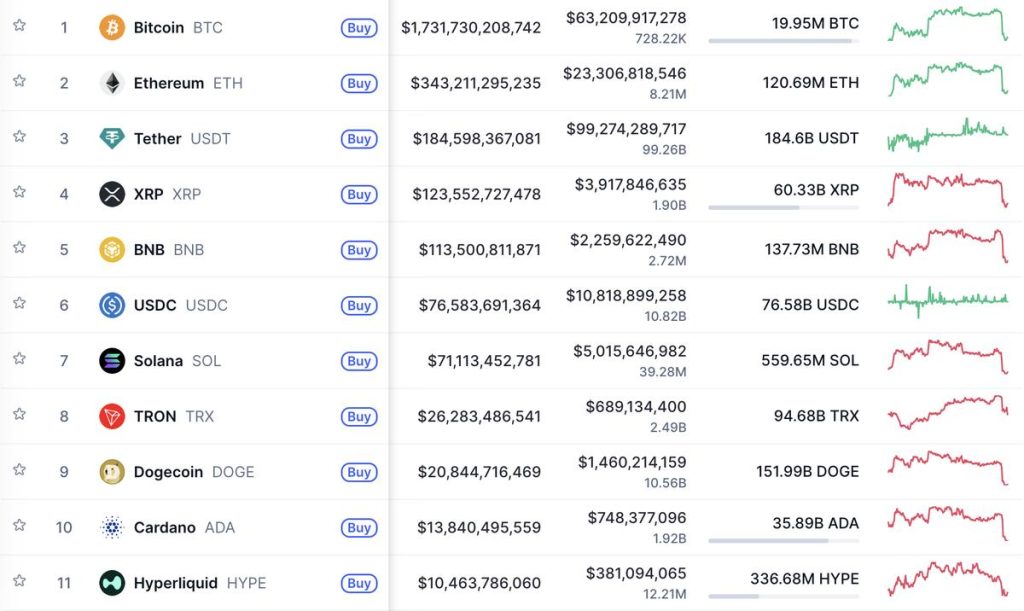This screenshot has width=1024, height=611.
Task: Click the Hyperliquid logo
Action: point(112,582)
